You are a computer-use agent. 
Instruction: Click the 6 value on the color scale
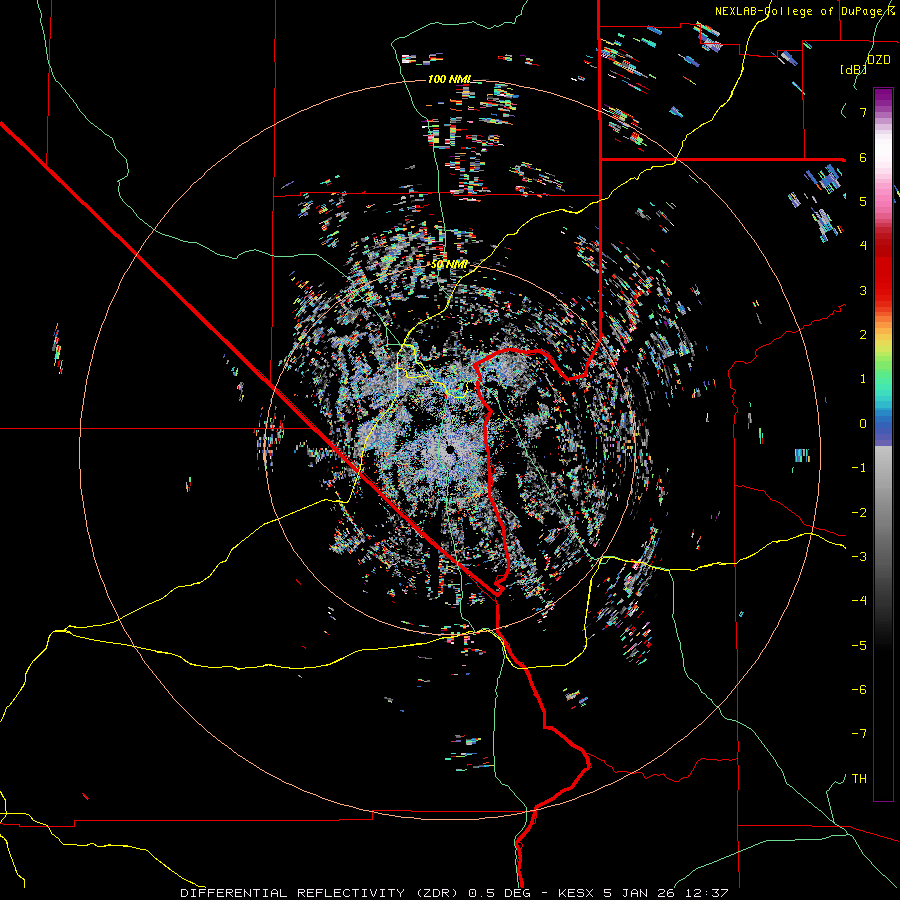click(x=863, y=157)
